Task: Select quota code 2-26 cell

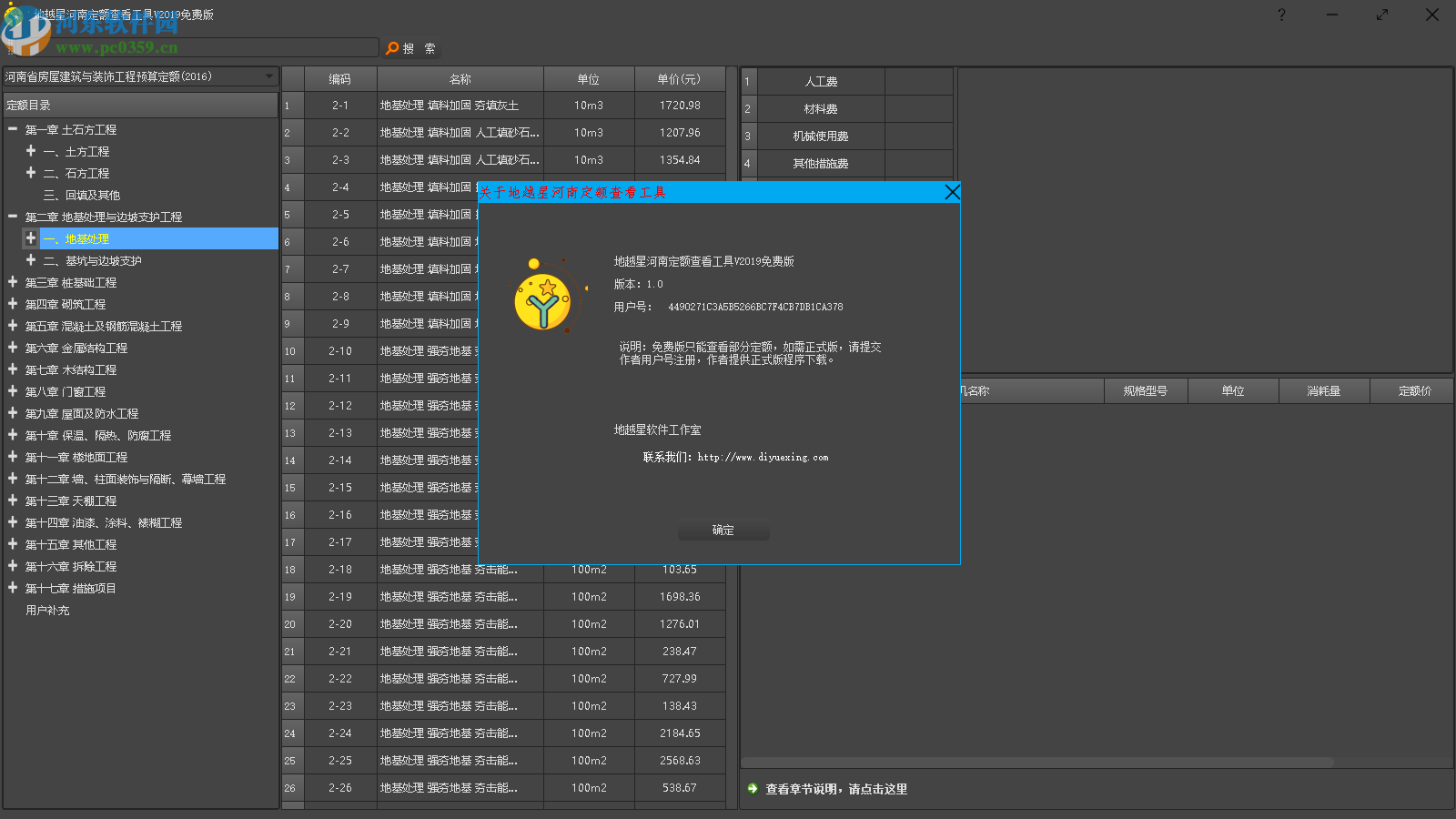Action: pos(340,788)
